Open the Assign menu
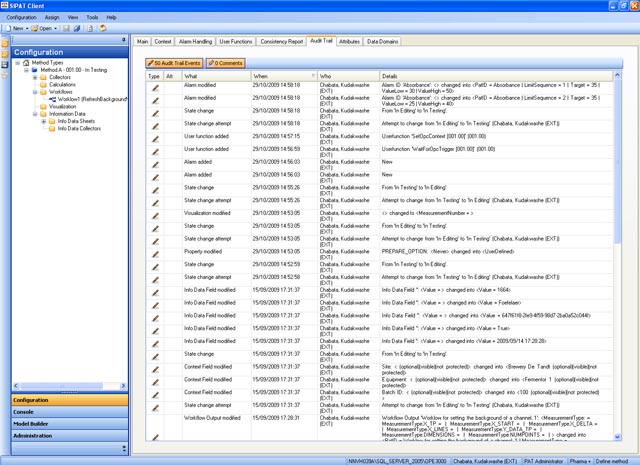640x465 pixels. [x=52, y=17]
